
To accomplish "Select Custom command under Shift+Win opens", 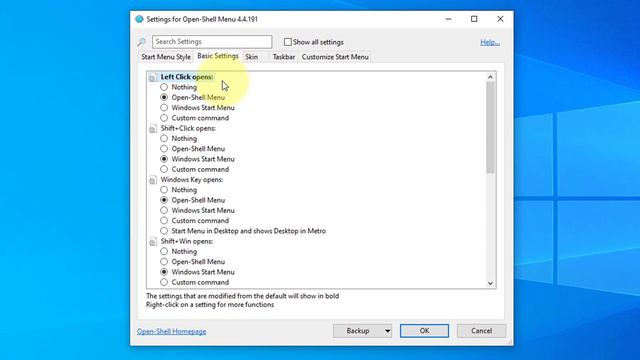I will pyautogui.click(x=164, y=282).
